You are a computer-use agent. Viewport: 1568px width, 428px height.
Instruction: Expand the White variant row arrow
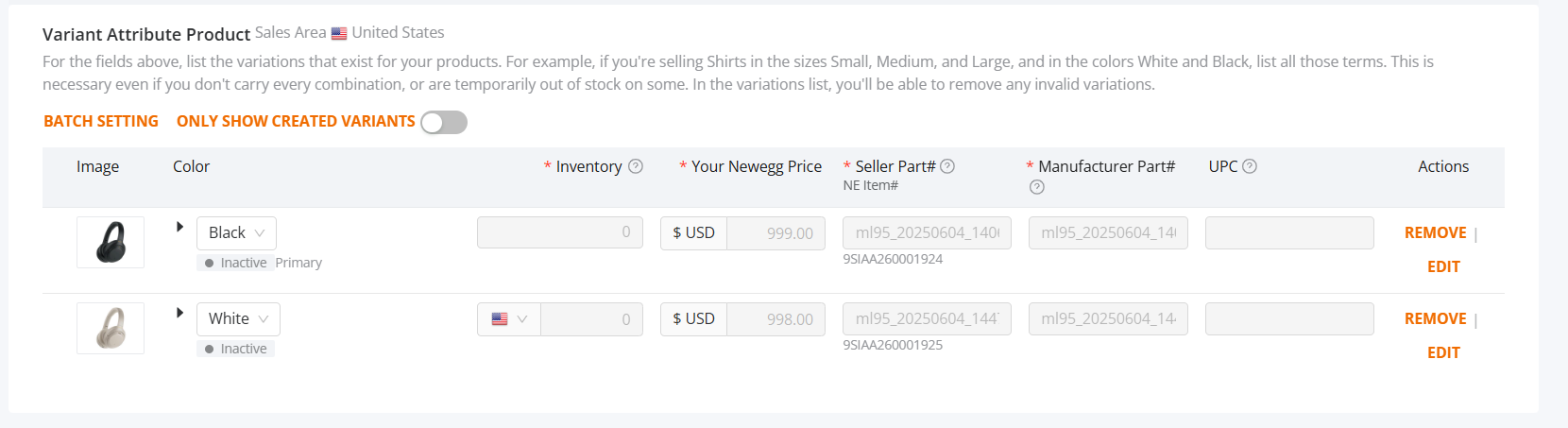[x=179, y=313]
